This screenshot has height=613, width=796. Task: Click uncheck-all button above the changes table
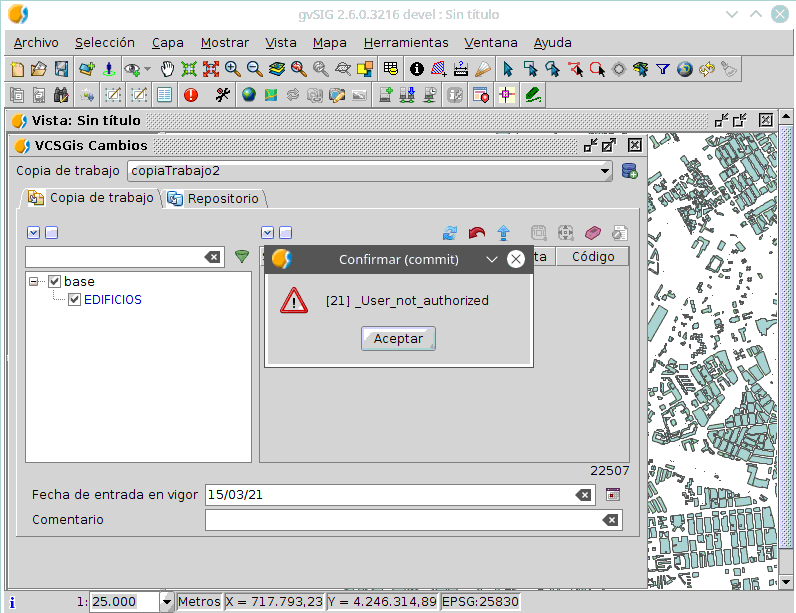[286, 232]
